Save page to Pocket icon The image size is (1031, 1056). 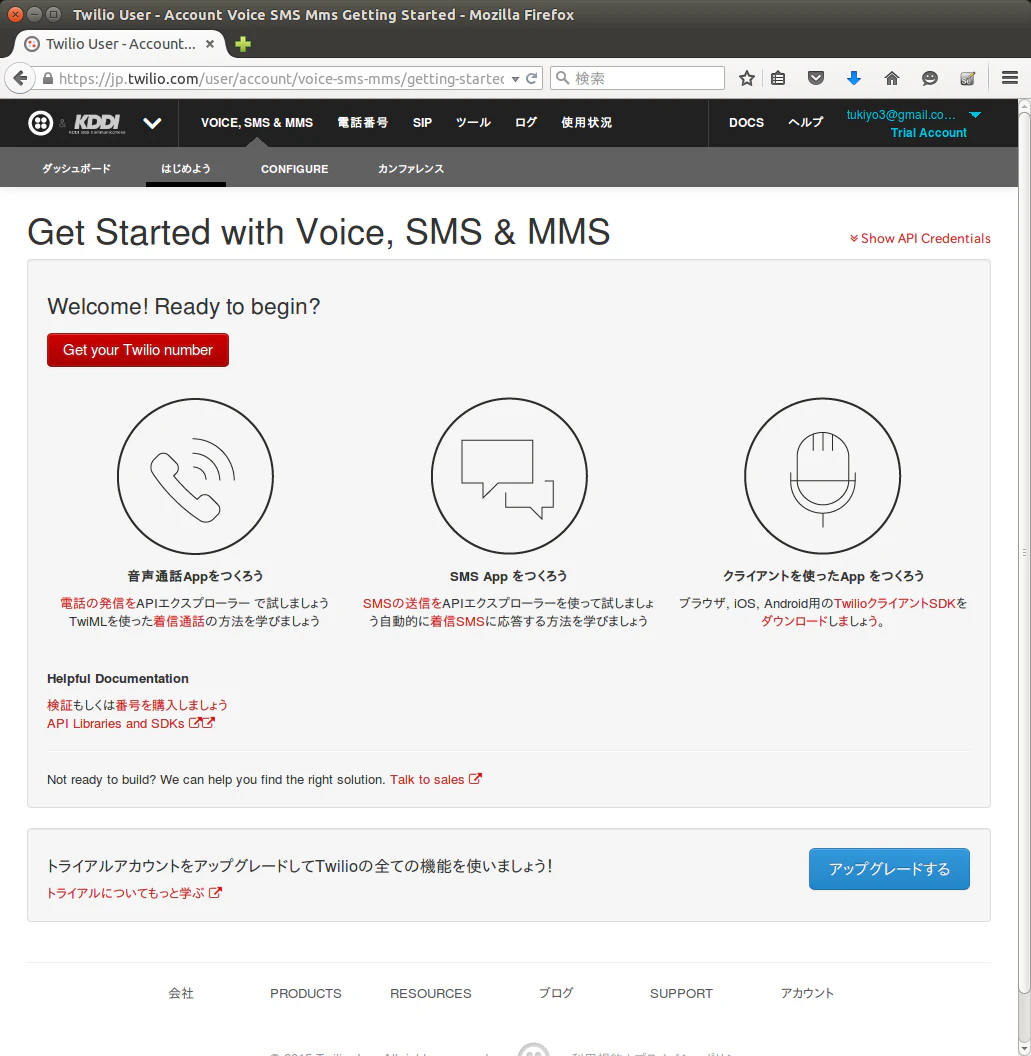click(x=816, y=78)
